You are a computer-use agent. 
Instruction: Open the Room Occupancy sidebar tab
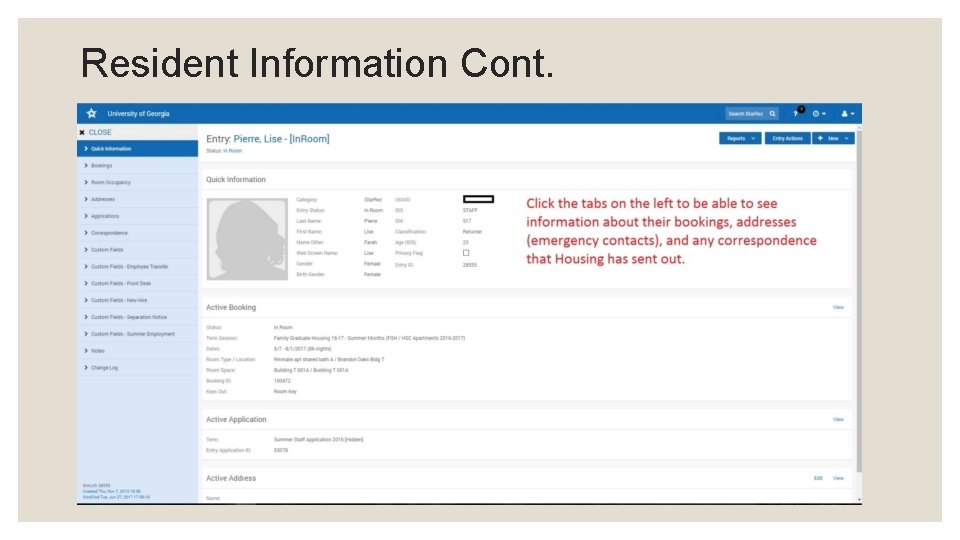tap(137, 182)
